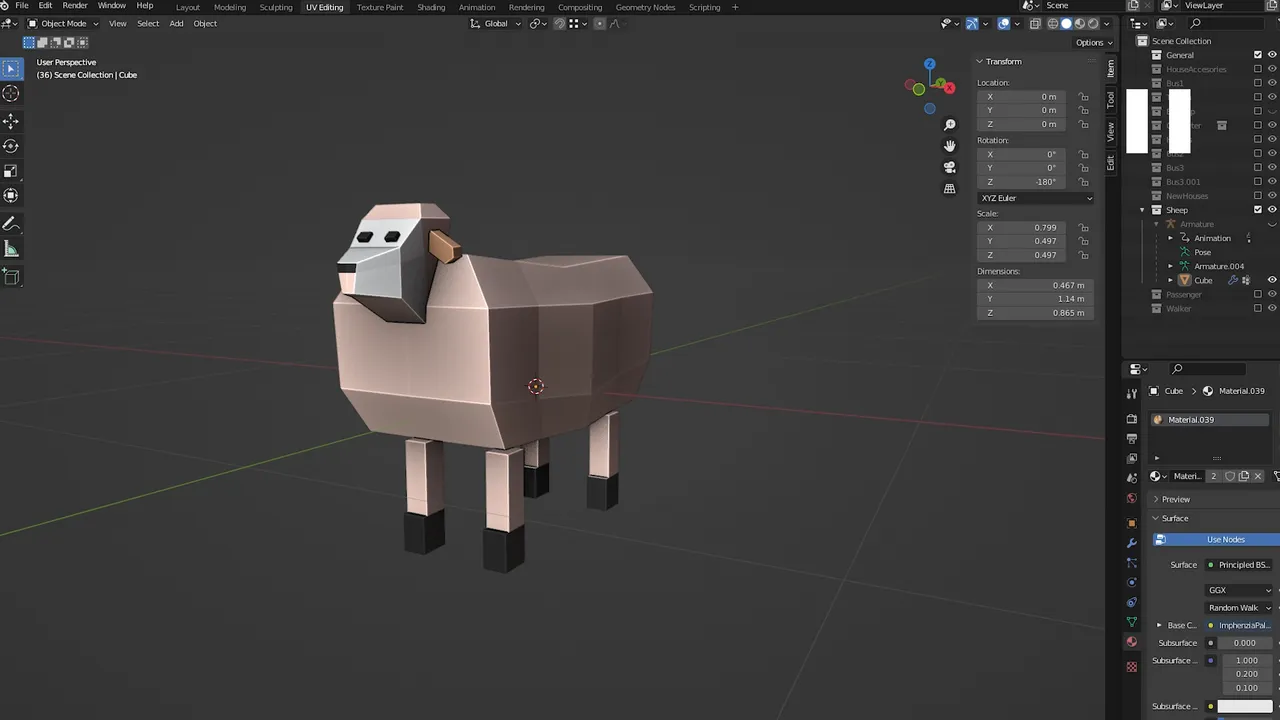Click the material user count 2 button
Image resolution: width=1280 pixels, height=720 pixels.
1214,476
